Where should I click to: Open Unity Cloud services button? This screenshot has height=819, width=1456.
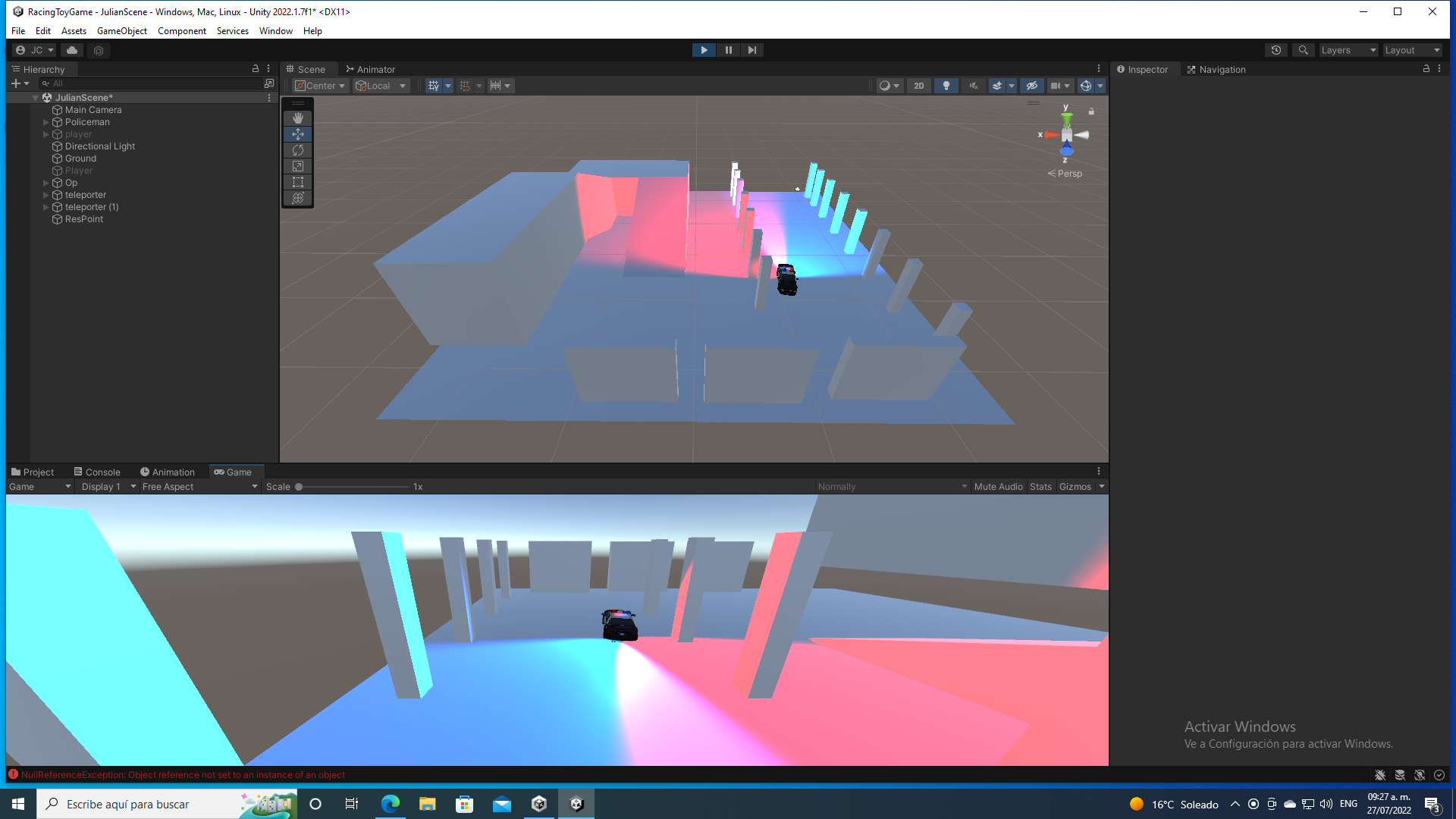(x=72, y=50)
